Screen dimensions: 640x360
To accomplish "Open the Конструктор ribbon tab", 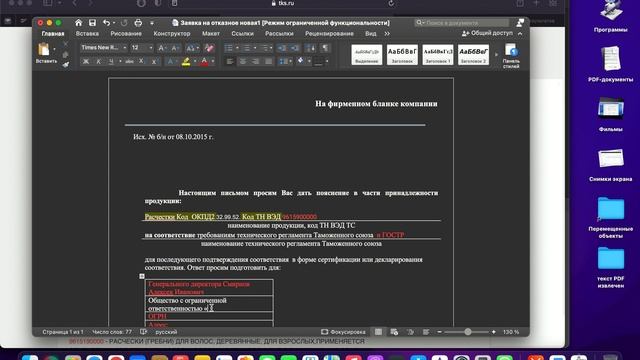I will point(171,33).
